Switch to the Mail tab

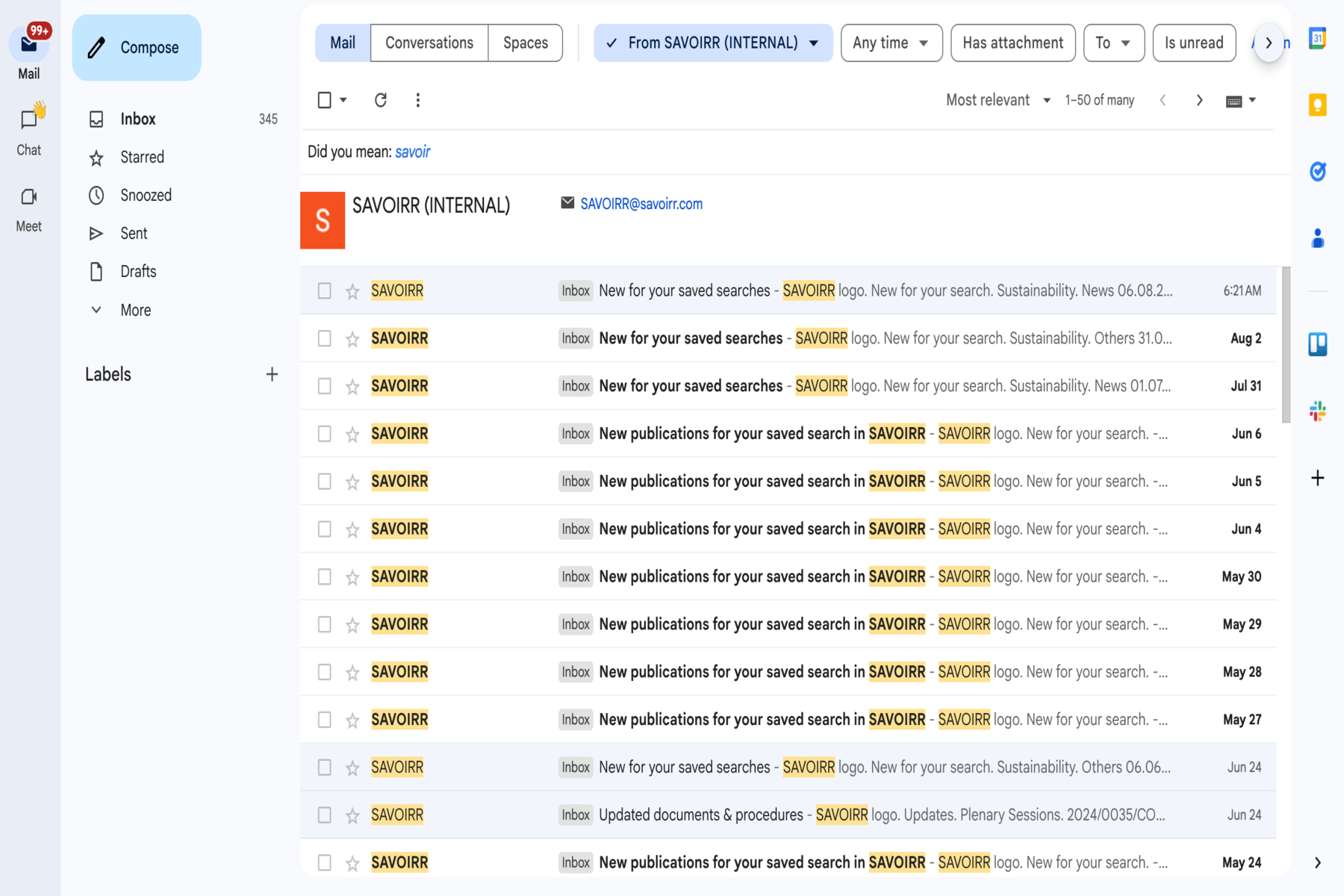tap(343, 43)
